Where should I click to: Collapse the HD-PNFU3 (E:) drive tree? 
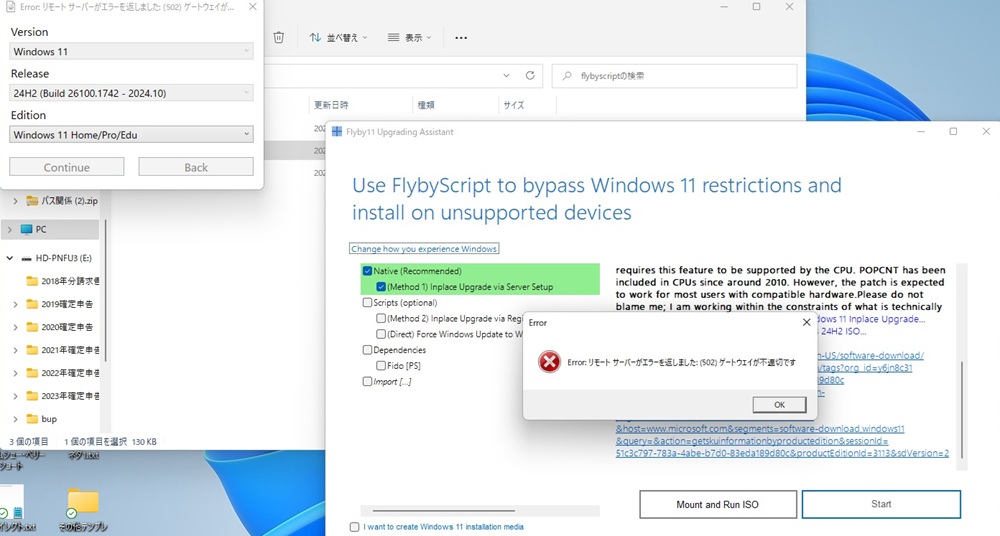tap(10, 258)
